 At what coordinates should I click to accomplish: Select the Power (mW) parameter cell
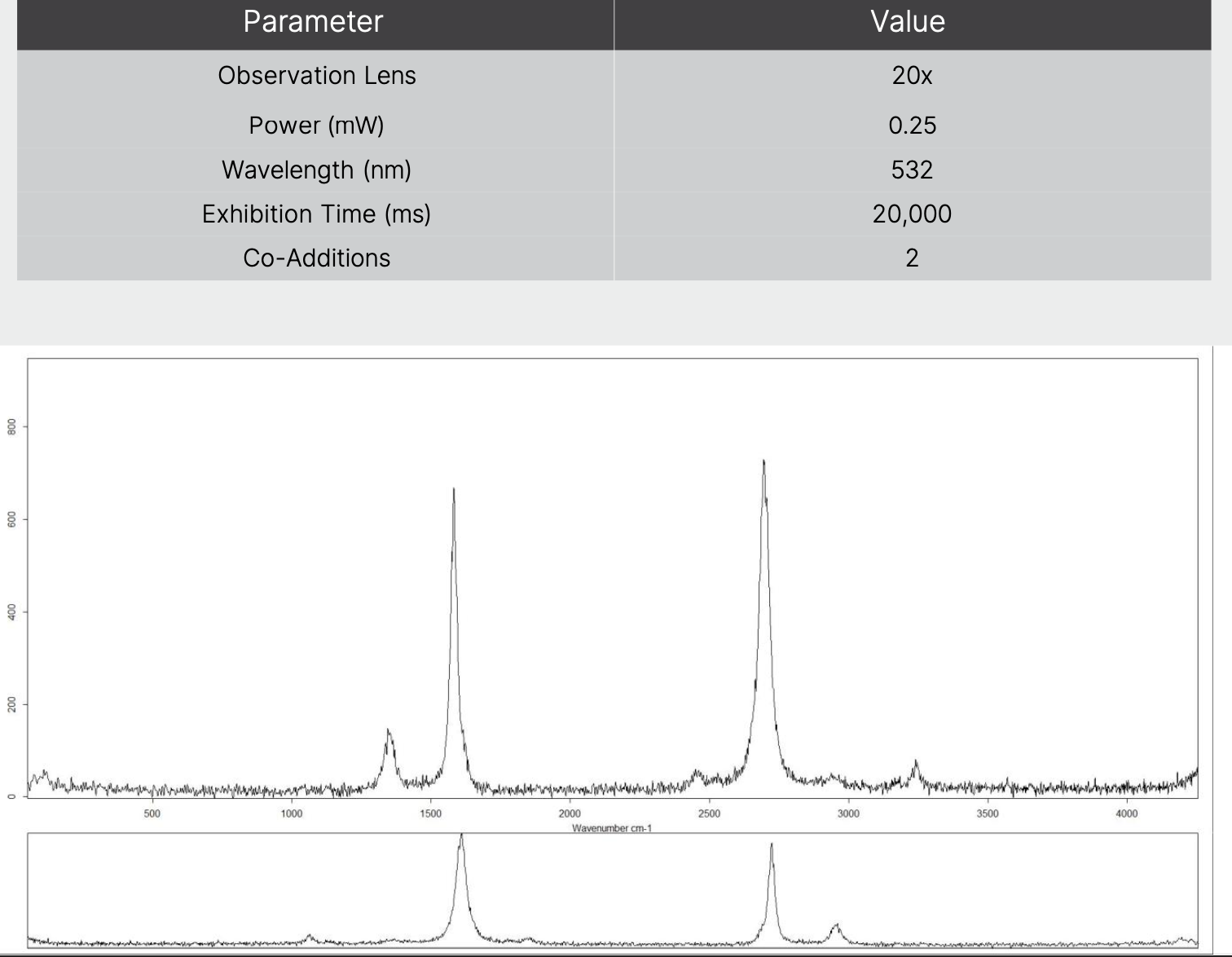tap(317, 126)
